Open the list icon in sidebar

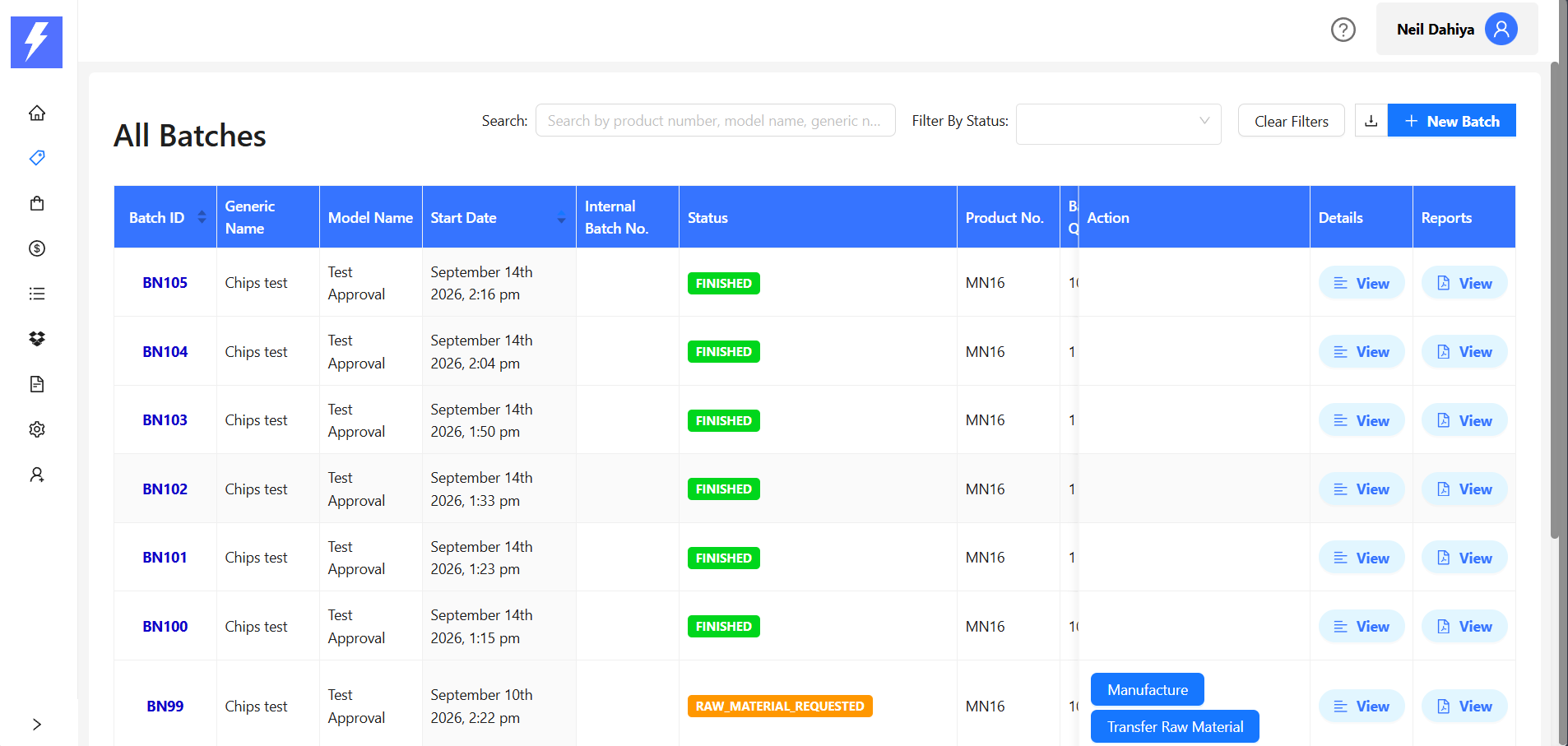37,294
